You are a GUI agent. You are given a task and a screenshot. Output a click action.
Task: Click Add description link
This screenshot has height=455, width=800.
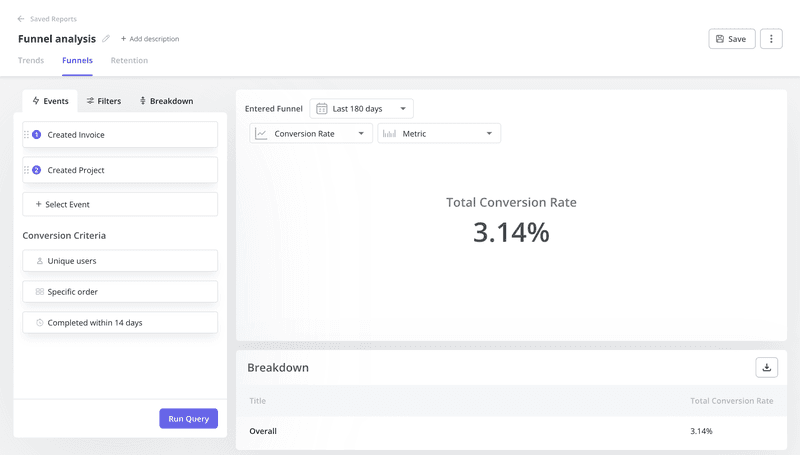(x=150, y=39)
